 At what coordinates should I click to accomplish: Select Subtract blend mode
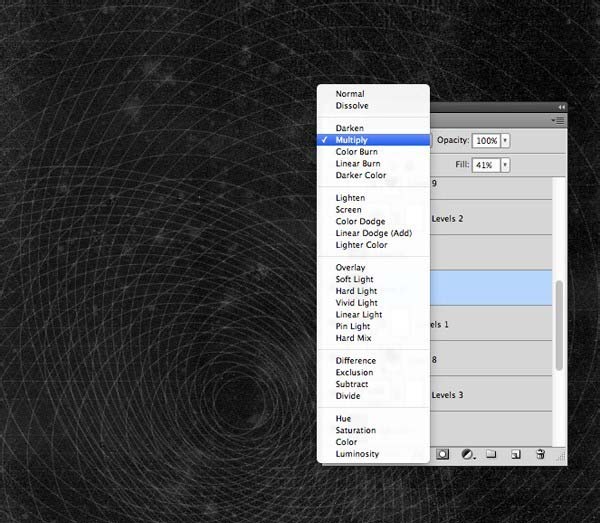373,384
